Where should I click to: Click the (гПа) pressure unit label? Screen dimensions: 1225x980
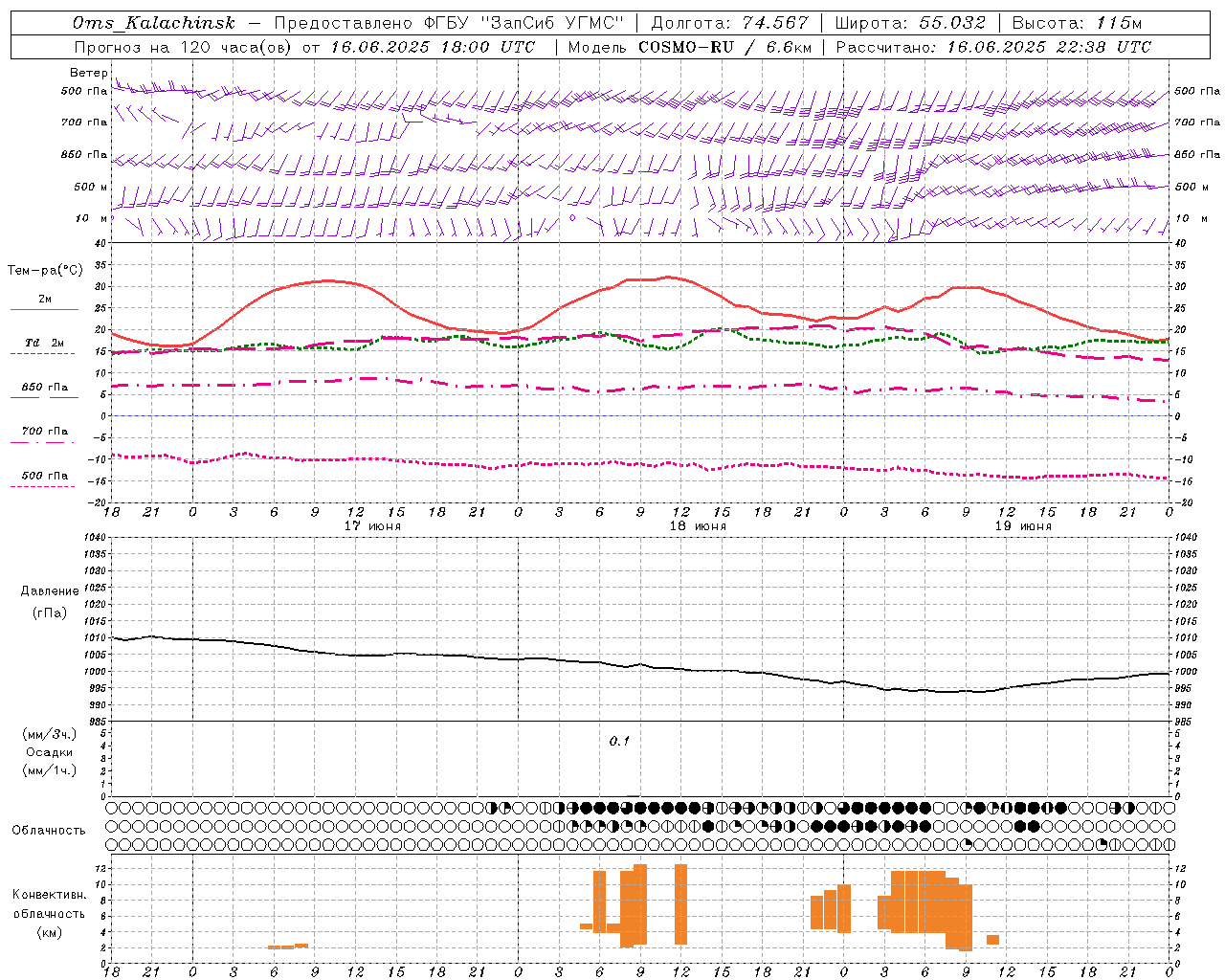[x=50, y=612]
